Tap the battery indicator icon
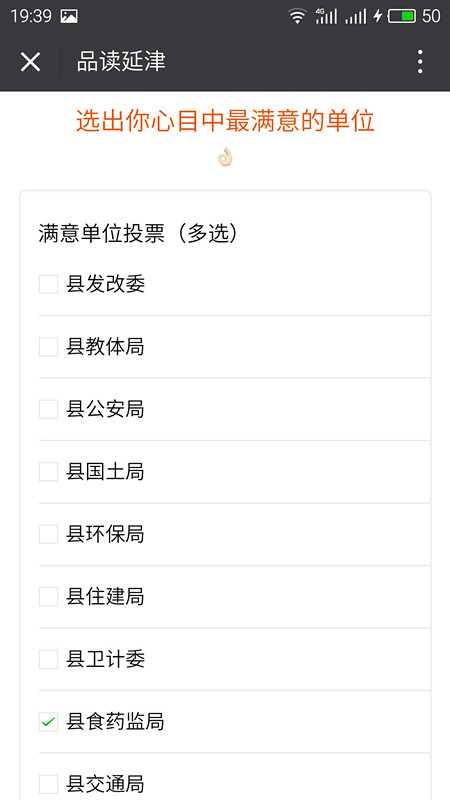Screen dimensions: 450x800 point(402,16)
